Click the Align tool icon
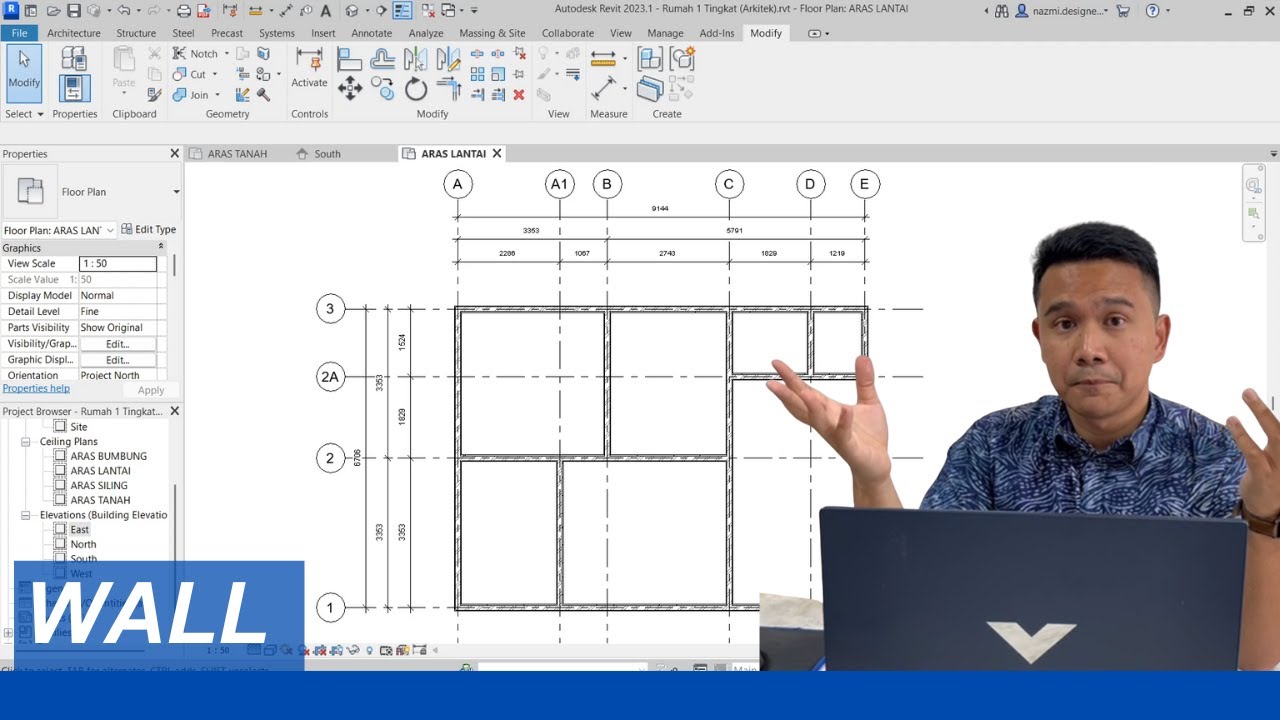This screenshot has height=720, width=1280. pos(349,60)
